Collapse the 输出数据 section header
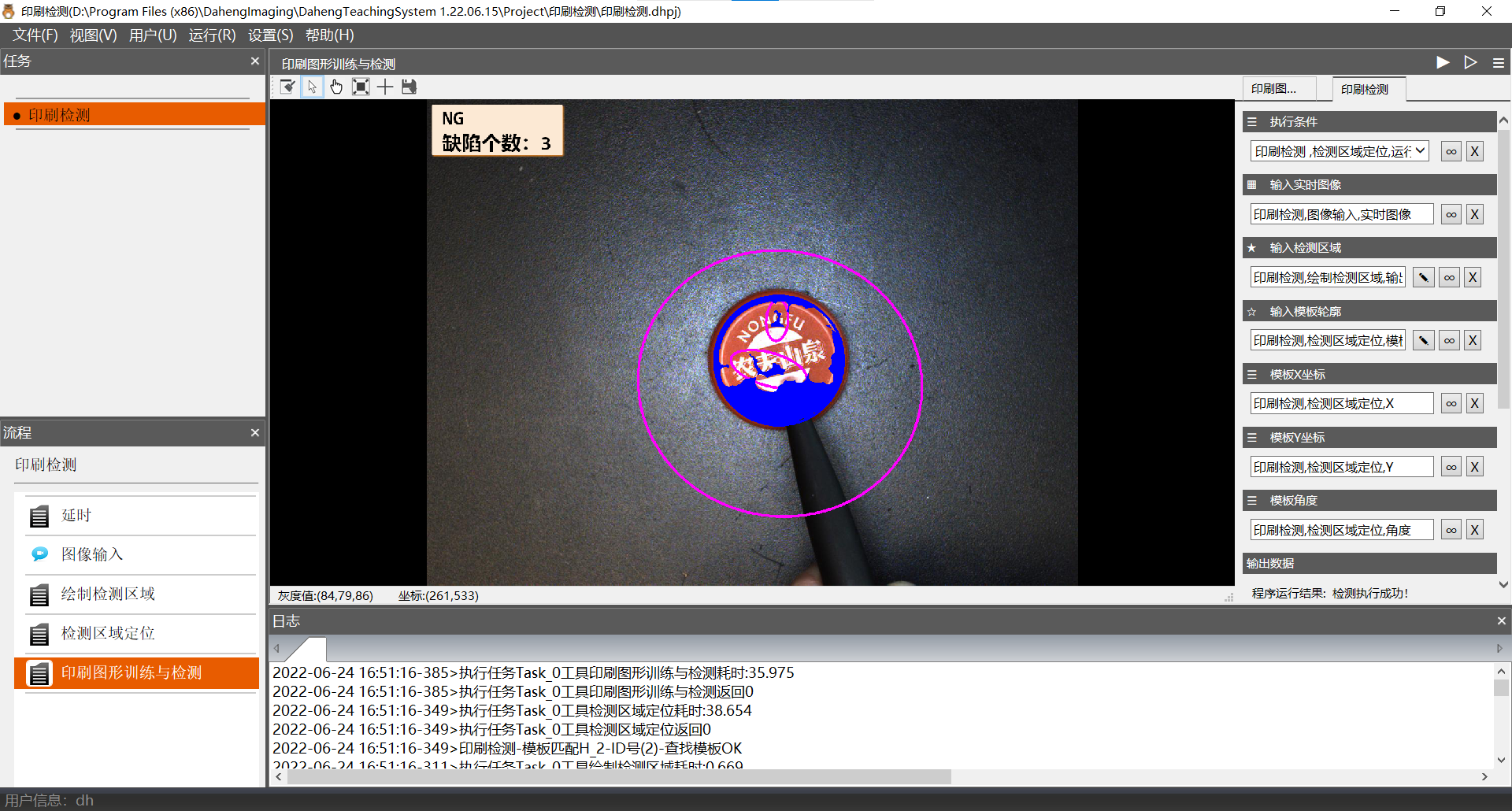Viewport: 1512px width, 811px height. pyautogui.click(x=1369, y=563)
